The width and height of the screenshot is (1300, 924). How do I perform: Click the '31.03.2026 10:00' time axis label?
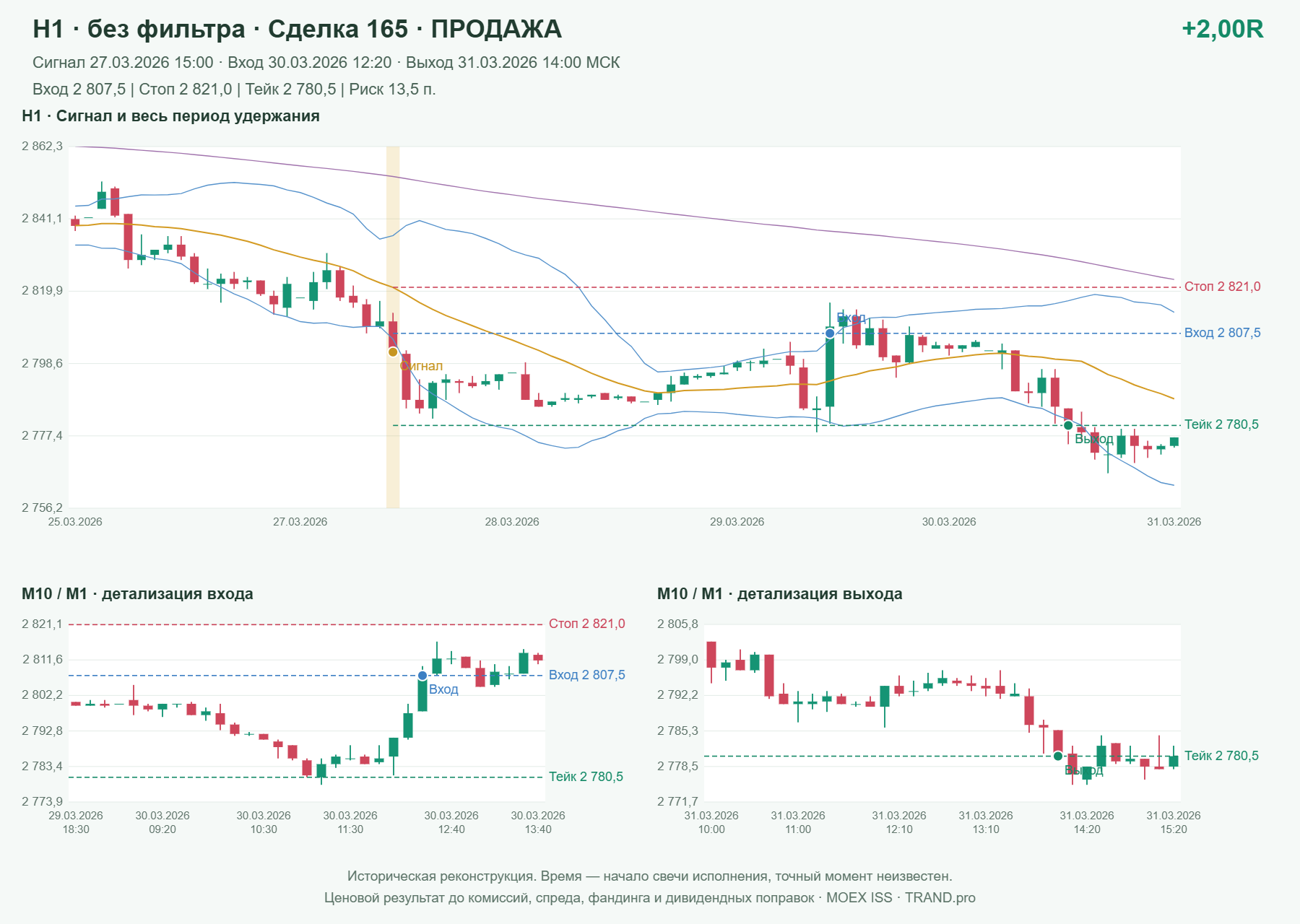pyautogui.click(x=711, y=822)
